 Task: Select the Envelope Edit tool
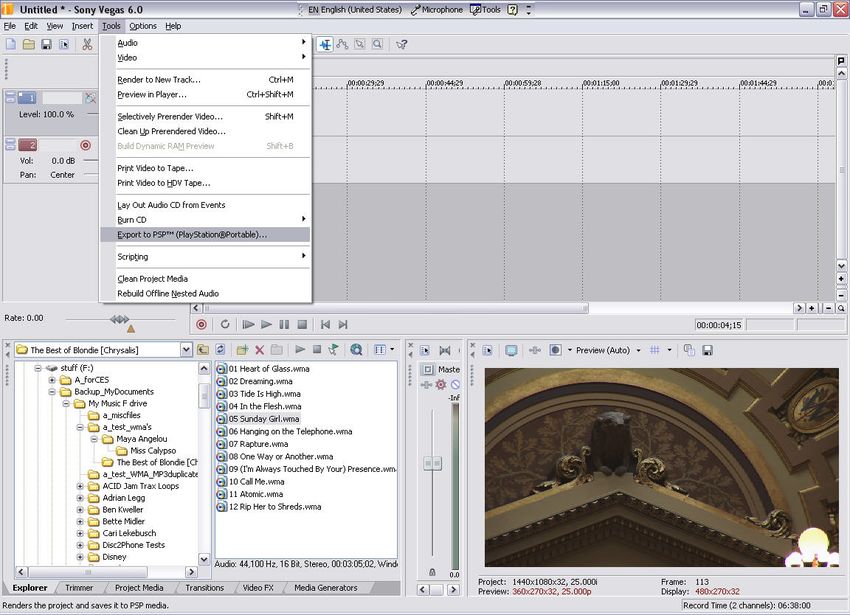click(x=343, y=44)
